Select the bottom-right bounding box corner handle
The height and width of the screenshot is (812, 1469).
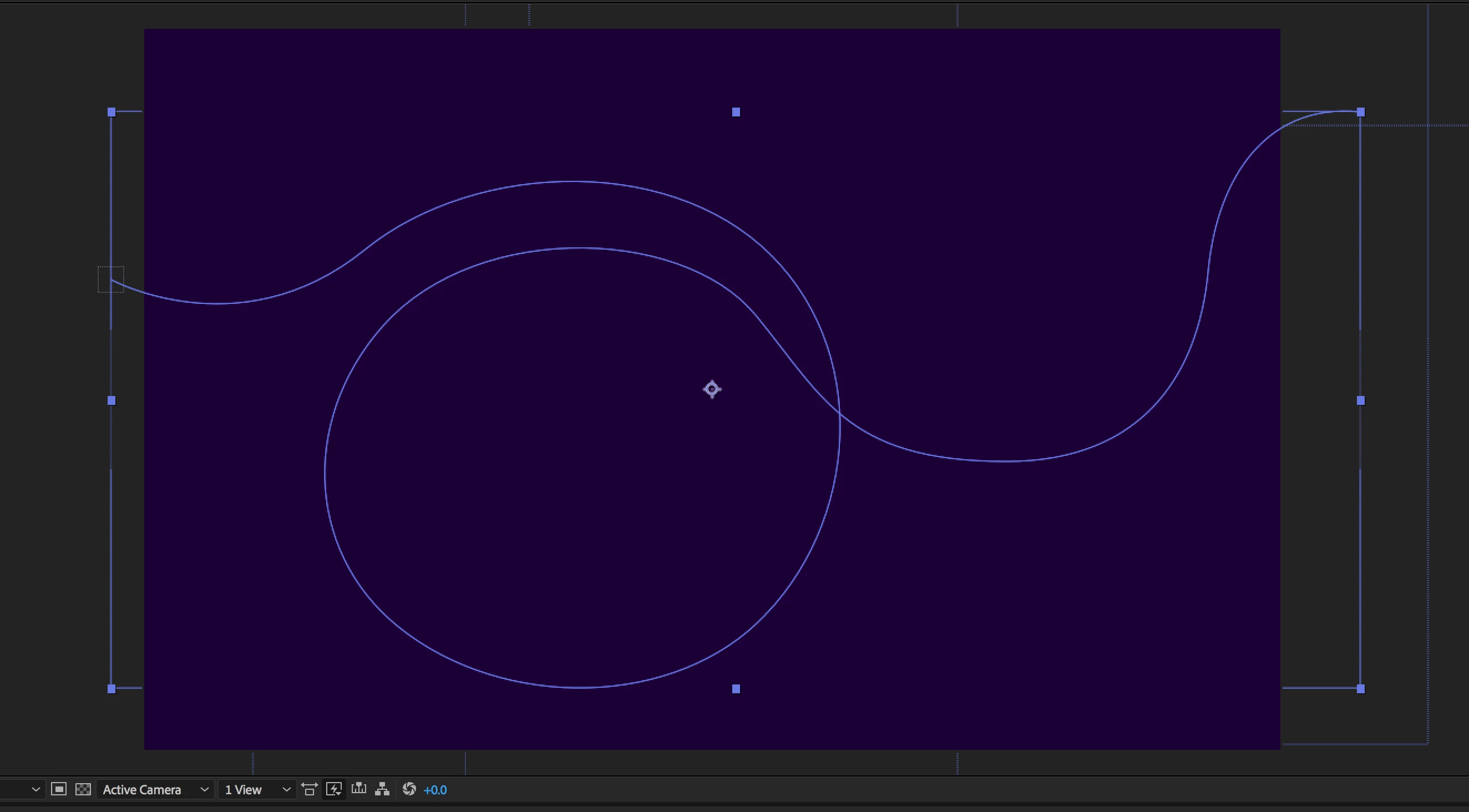coord(1361,689)
